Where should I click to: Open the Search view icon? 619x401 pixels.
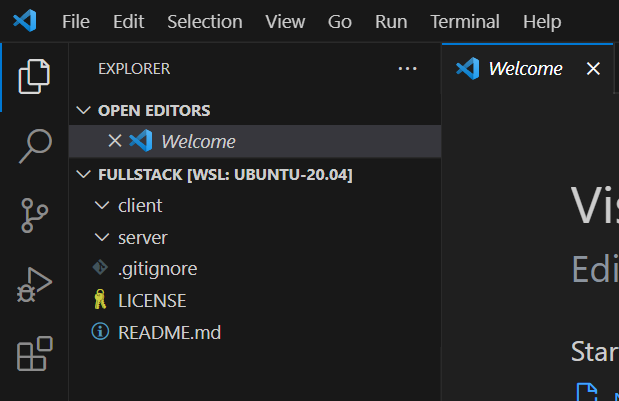[35, 146]
